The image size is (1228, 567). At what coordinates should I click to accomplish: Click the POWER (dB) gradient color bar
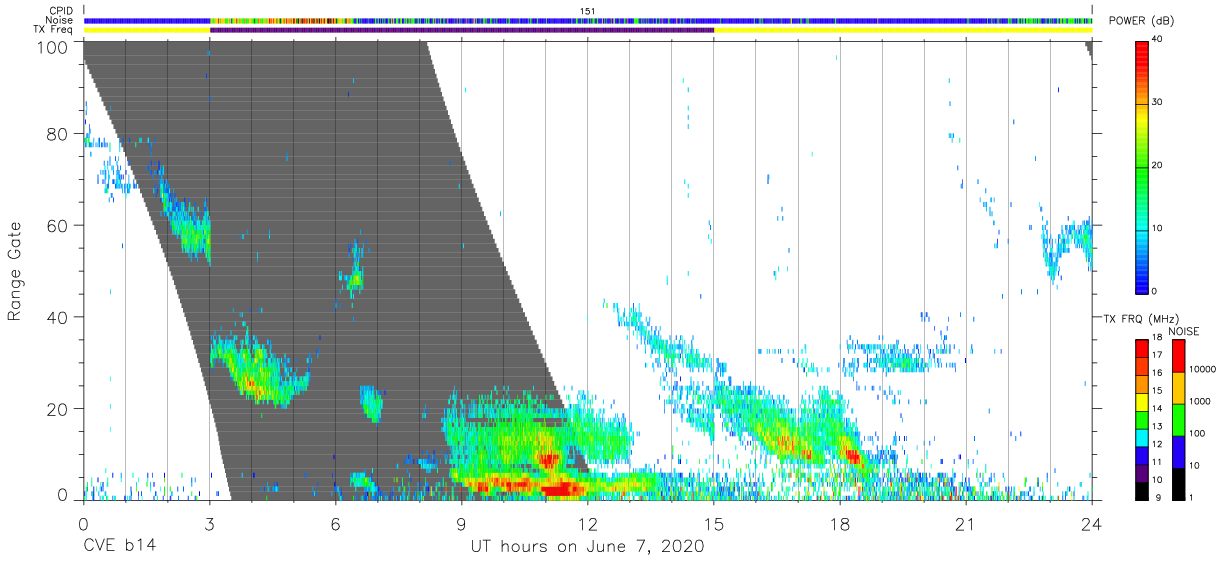pos(1141,166)
